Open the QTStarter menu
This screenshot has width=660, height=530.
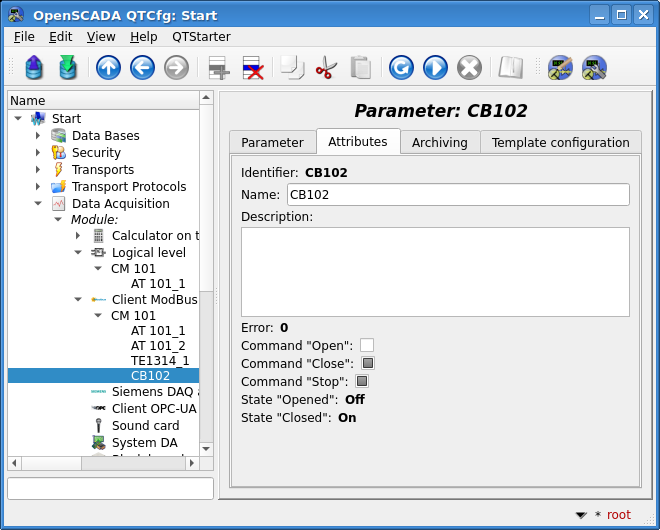click(201, 37)
